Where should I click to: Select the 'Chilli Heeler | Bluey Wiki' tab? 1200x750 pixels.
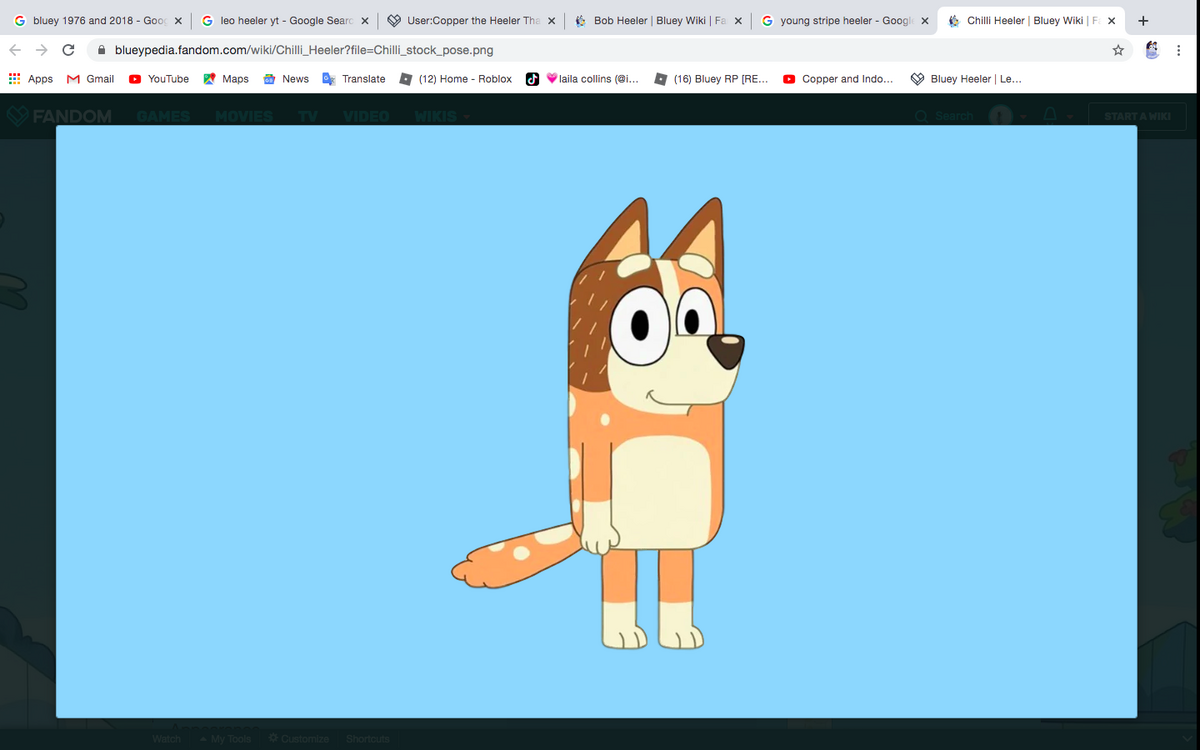1032,20
